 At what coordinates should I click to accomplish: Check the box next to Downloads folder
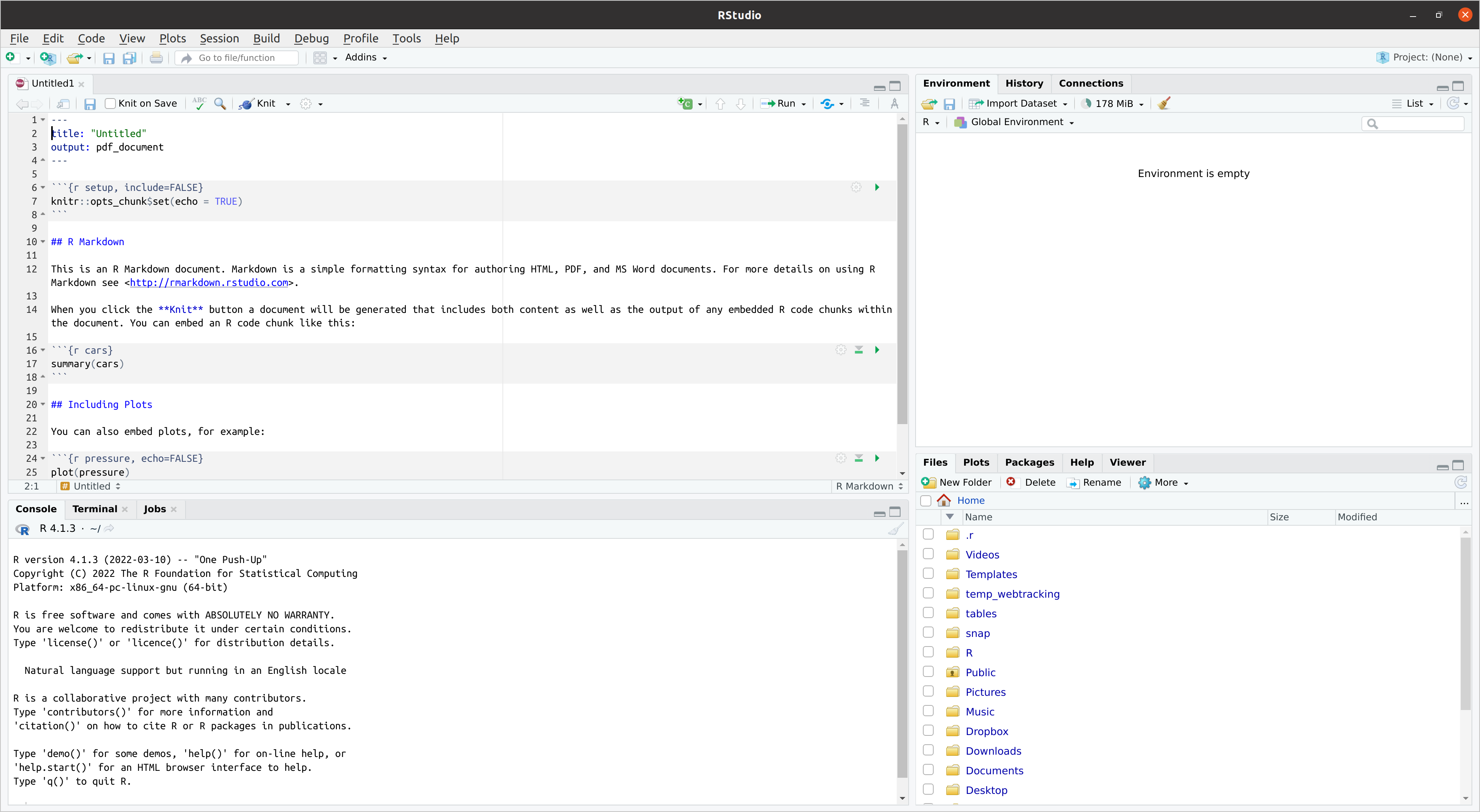[928, 750]
